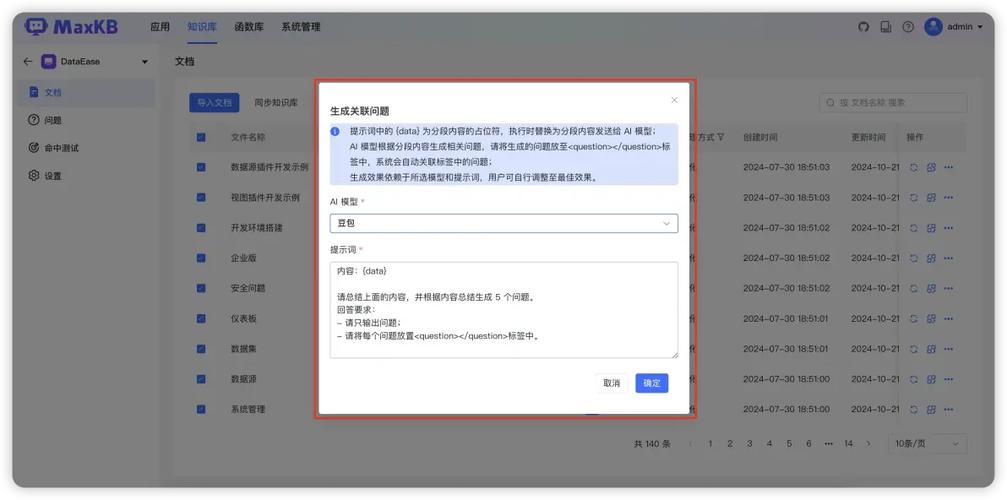Open 命中测试 in the left sidebar
Viewport: 1007px width, 500px height.
point(86,148)
